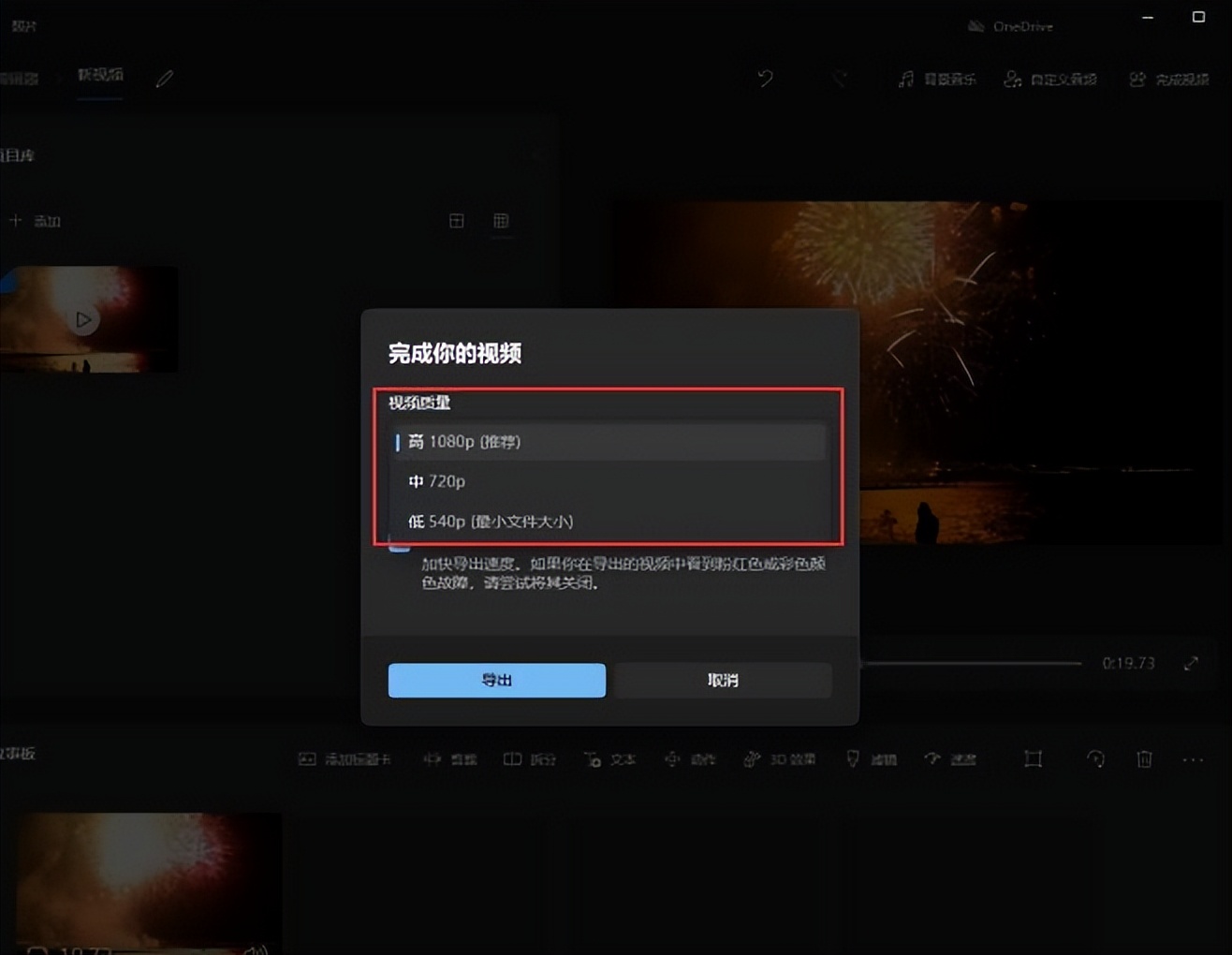The image size is (1232, 955).
Task: Select 中 720p video quality
Action: [x=609, y=481]
